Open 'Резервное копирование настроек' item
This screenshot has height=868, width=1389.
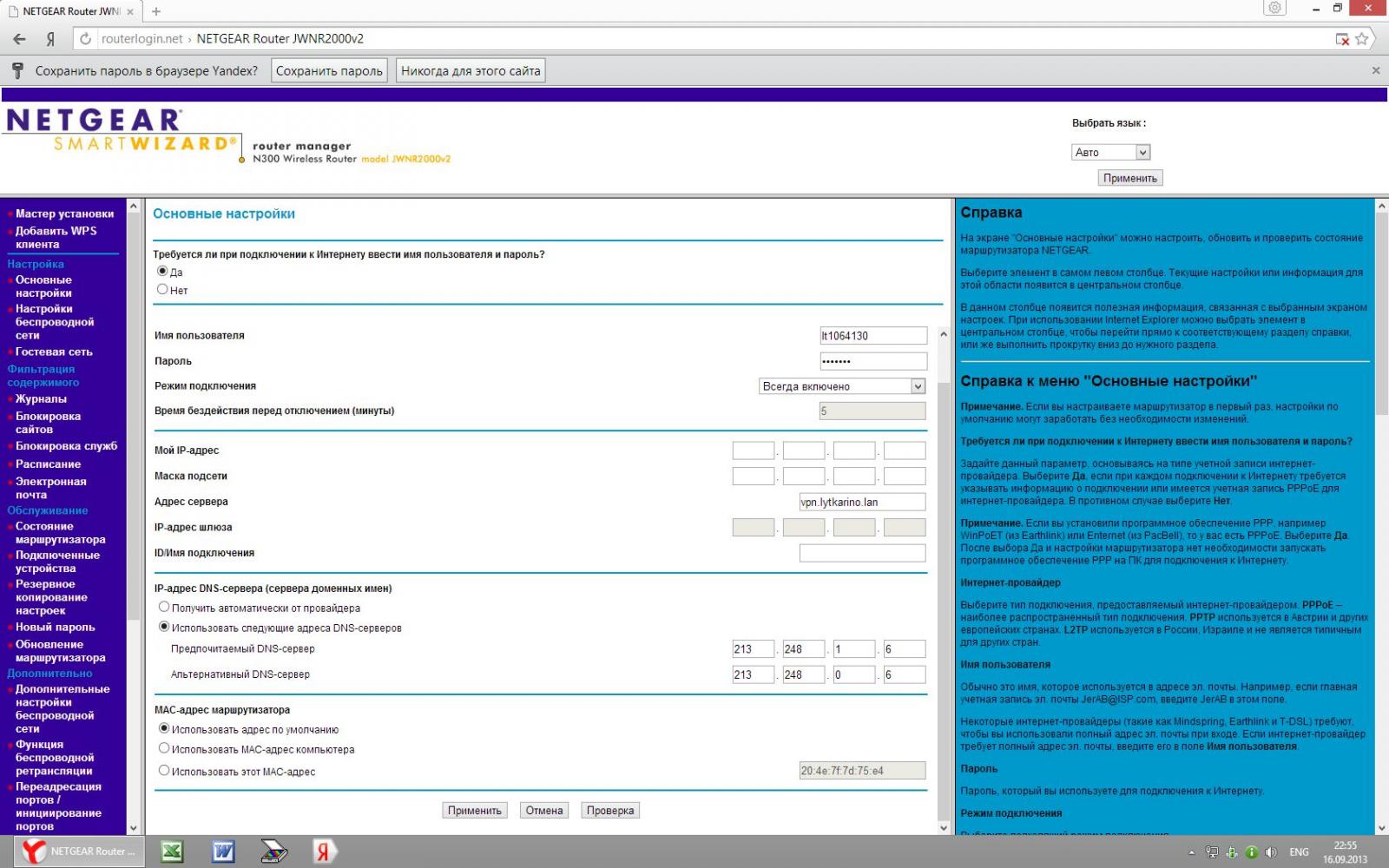click(x=50, y=597)
